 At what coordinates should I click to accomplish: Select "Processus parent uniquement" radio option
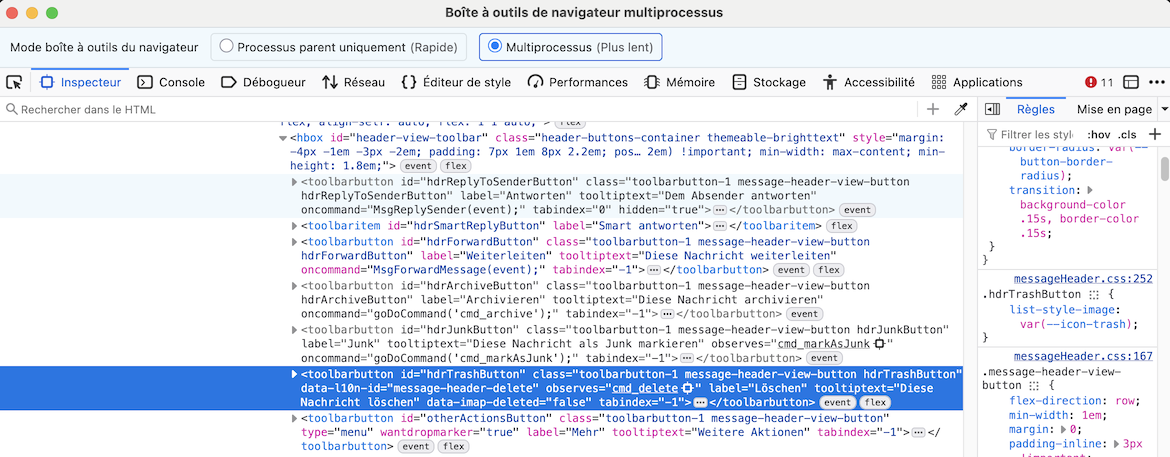[x=227, y=46]
